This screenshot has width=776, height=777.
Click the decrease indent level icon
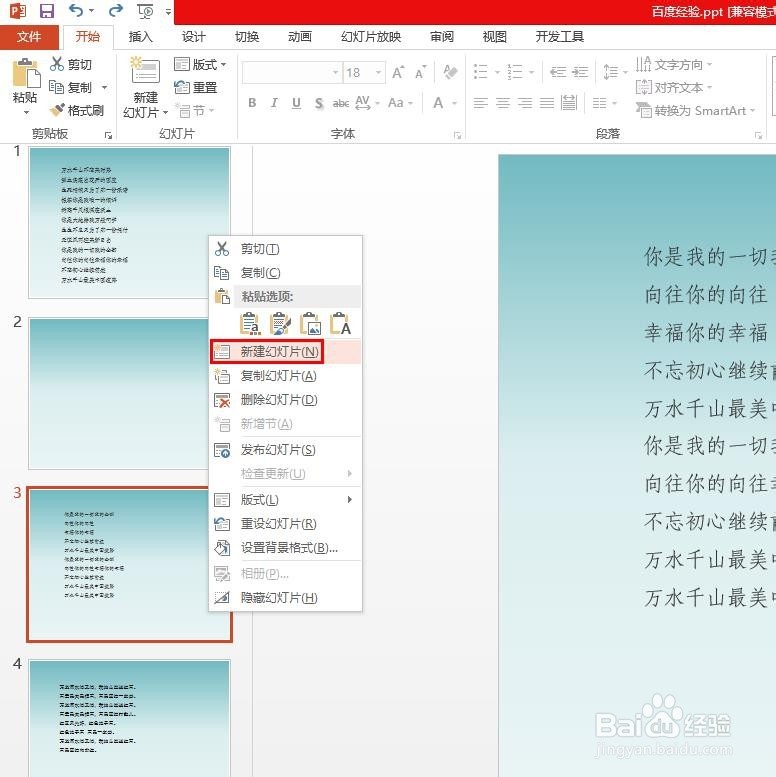tap(558, 72)
